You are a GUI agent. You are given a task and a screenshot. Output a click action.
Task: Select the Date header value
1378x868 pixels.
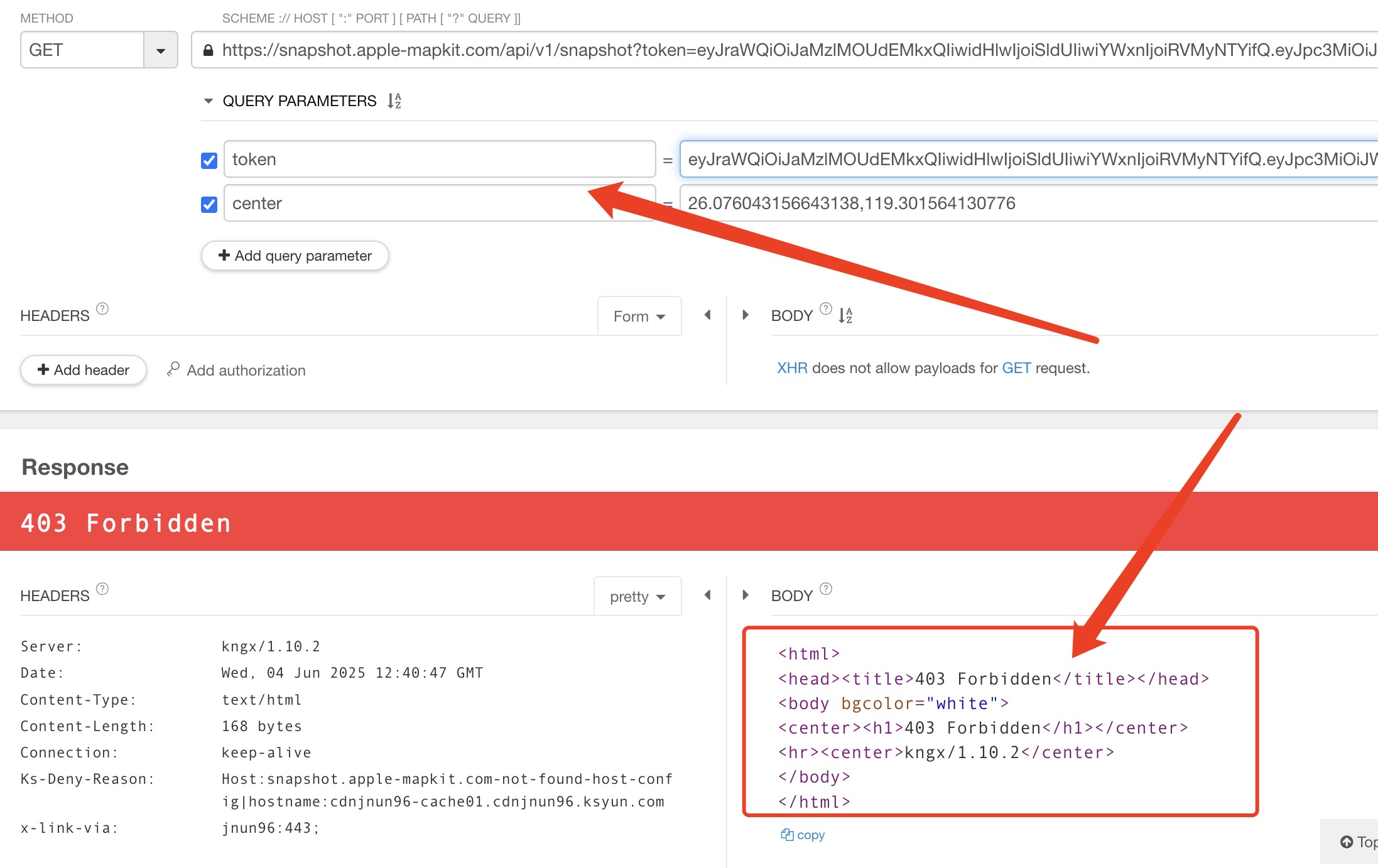tap(352, 673)
